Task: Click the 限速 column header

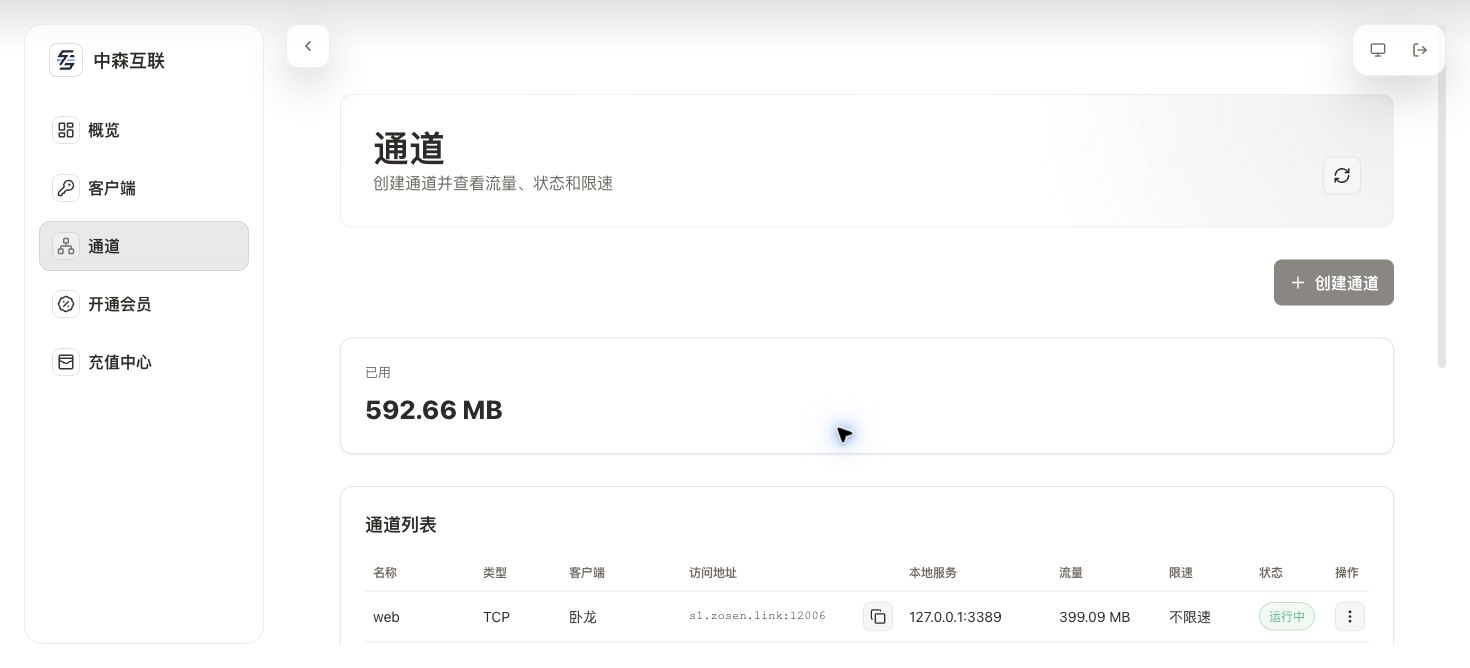Action: (x=1181, y=573)
